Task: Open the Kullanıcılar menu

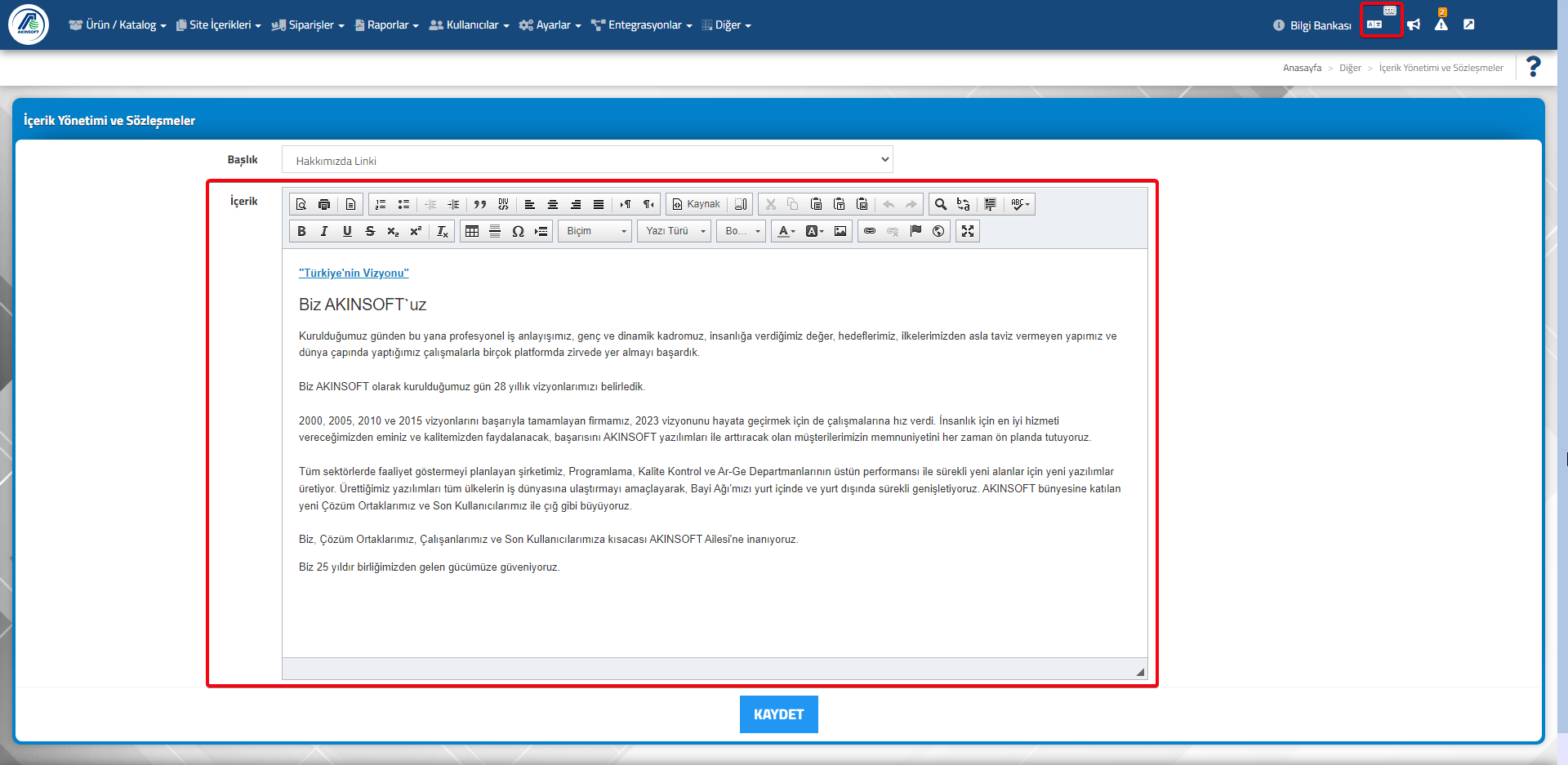Action: tap(469, 25)
